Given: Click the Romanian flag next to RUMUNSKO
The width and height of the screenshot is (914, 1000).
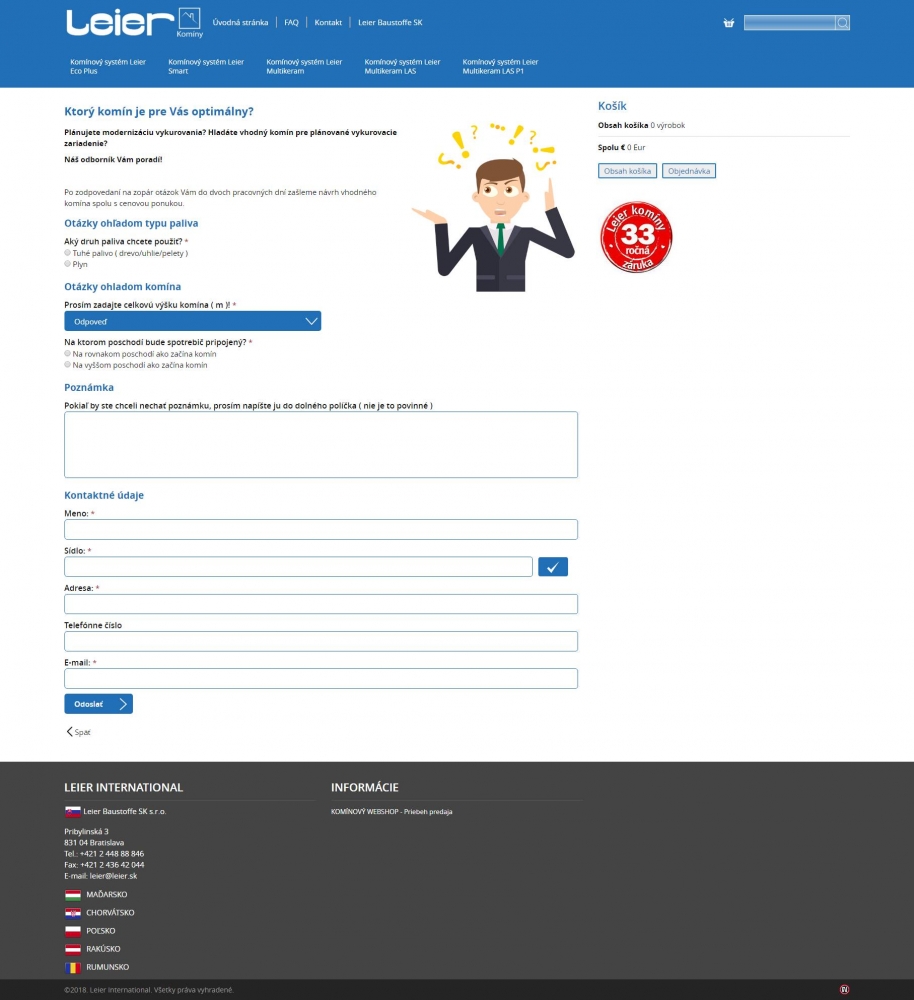Looking at the screenshot, I should pos(73,967).
